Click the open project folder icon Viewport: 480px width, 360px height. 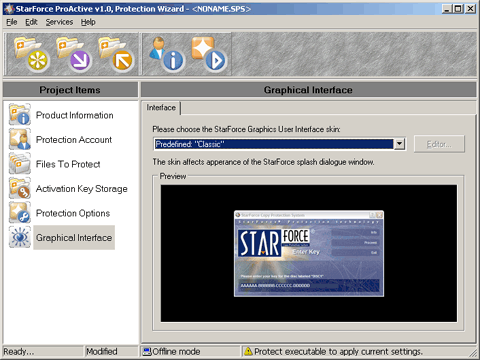click(73, 54)
